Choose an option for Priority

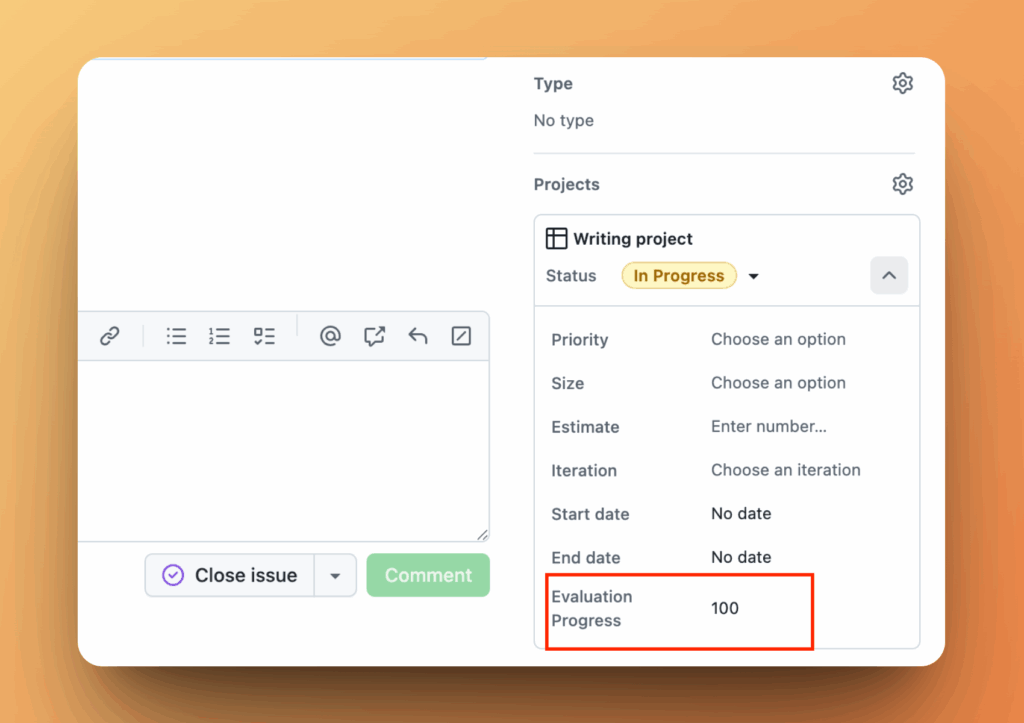tap(778, 339)
